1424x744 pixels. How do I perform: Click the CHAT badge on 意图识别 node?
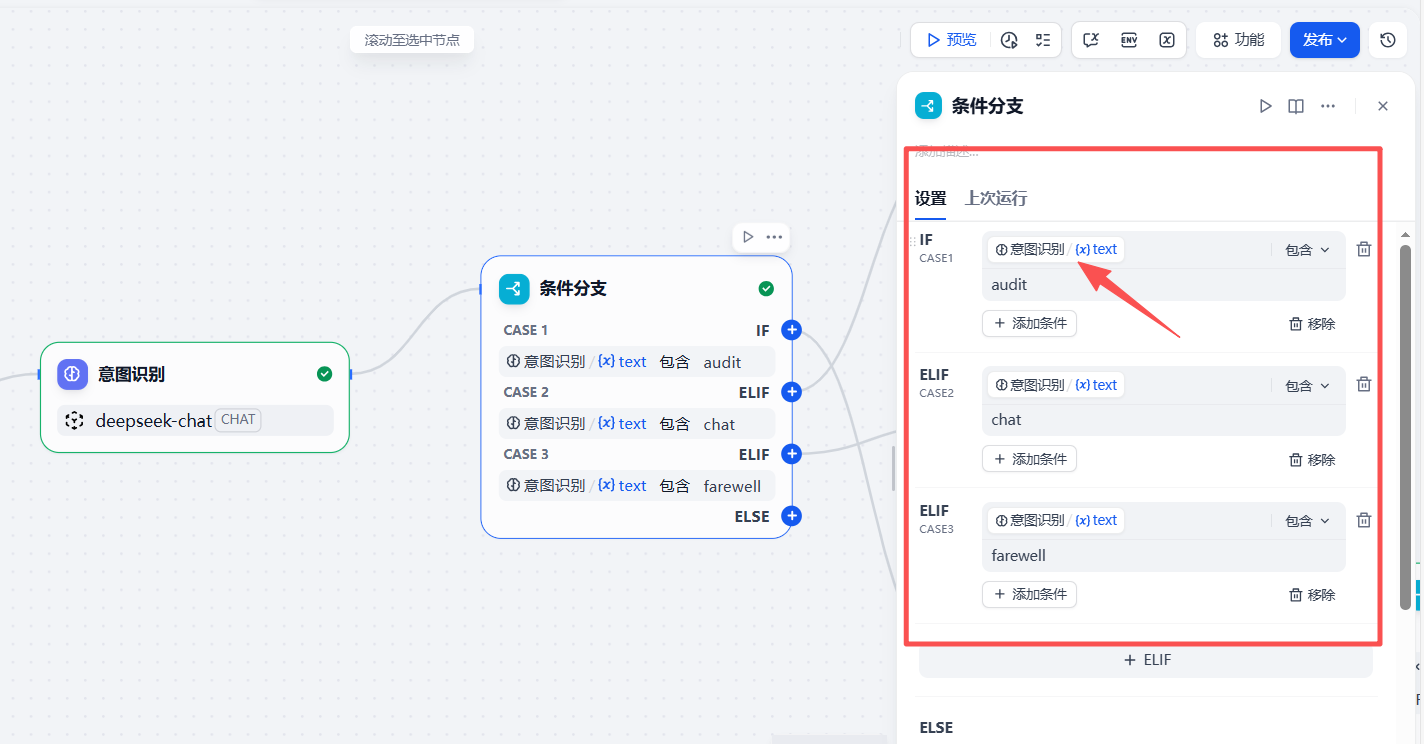(238, 420)
